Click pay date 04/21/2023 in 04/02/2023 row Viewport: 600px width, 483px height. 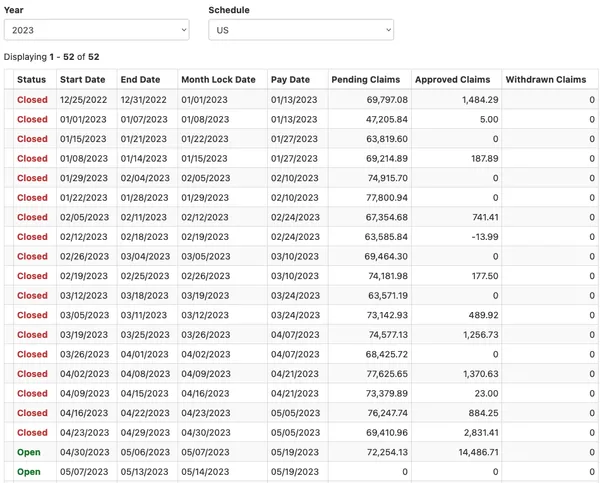[x=295, y=373]
